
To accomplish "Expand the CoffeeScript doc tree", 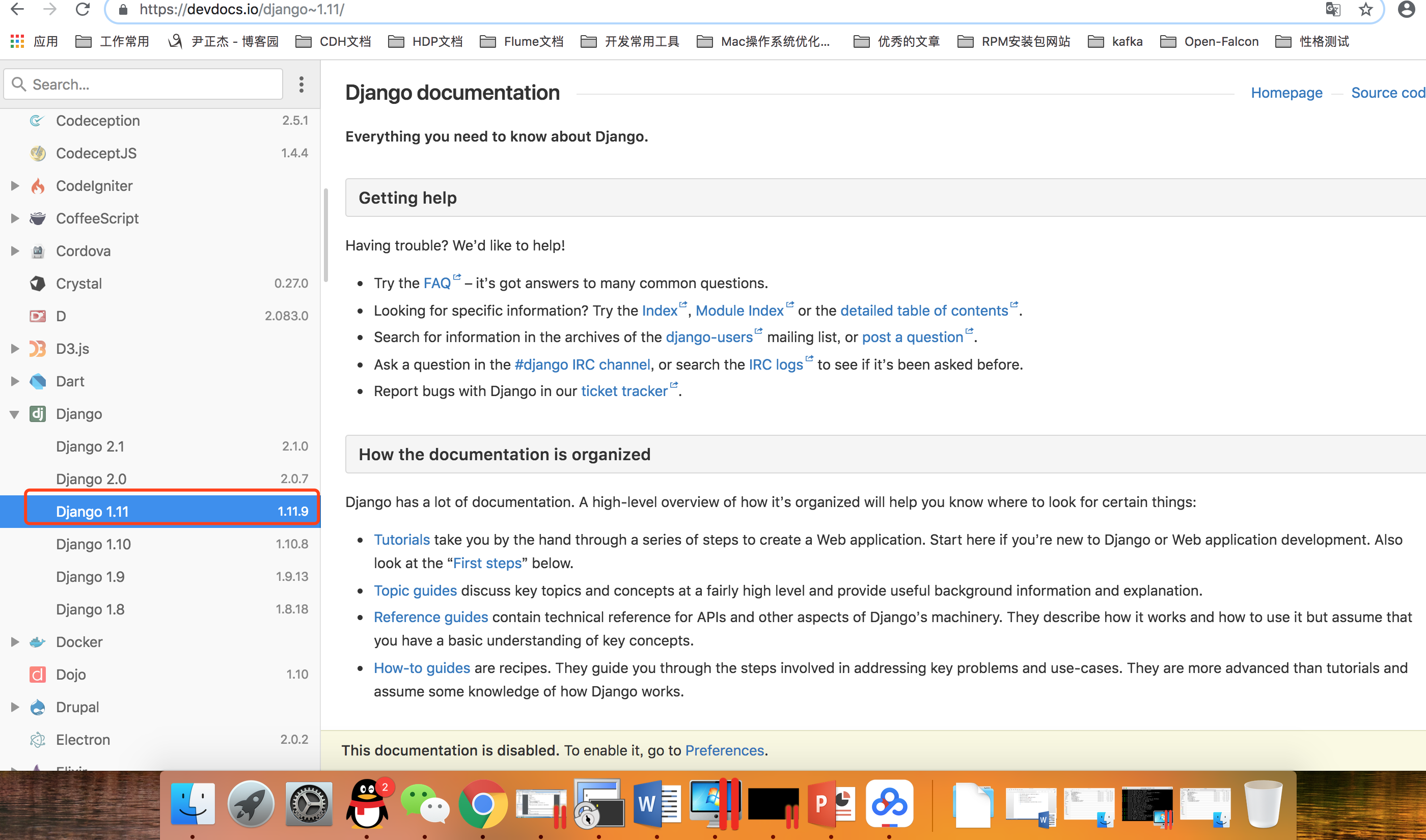I will (15, 218).
